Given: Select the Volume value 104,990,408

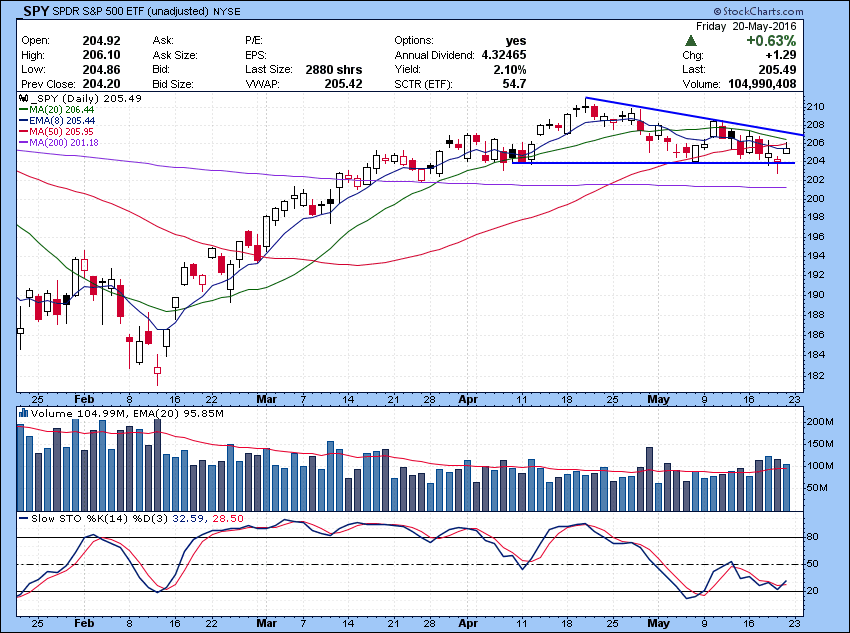Looking at the screenshot, I should pyautogui.click(x=762, y=84).
